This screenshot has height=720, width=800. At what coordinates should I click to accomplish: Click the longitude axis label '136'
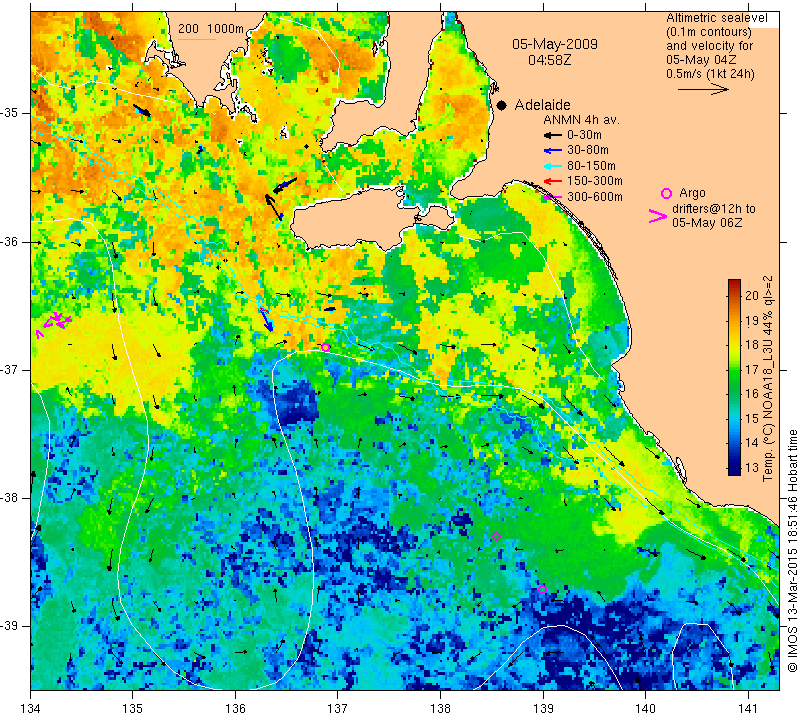click(236, 709)
